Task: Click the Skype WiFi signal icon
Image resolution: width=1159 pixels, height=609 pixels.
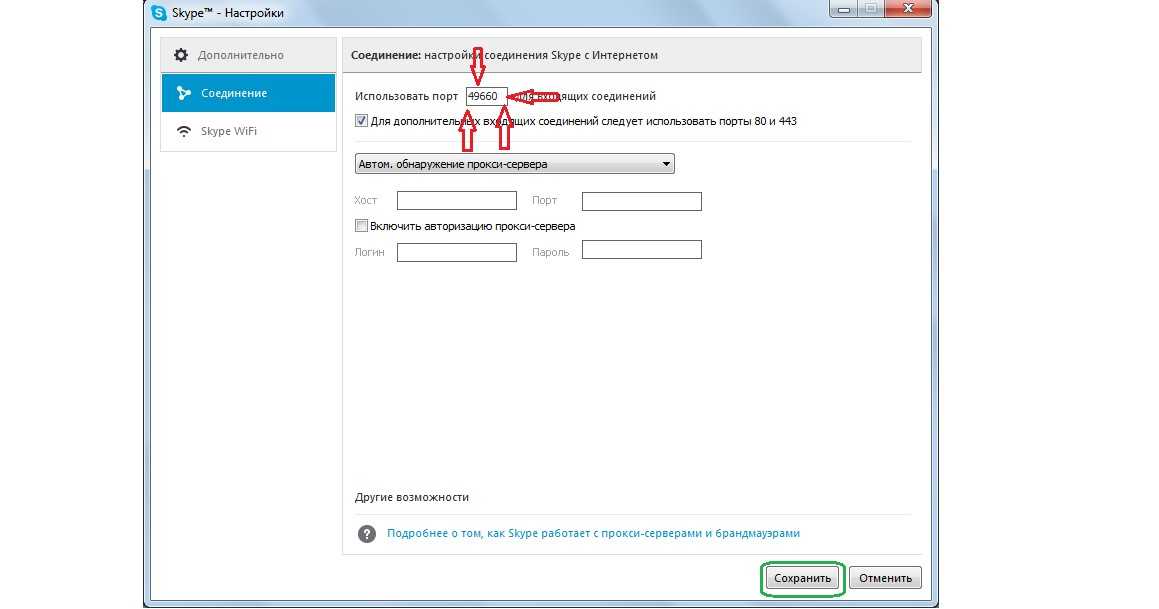Action: pyautogui.click(x=183, y=131)
